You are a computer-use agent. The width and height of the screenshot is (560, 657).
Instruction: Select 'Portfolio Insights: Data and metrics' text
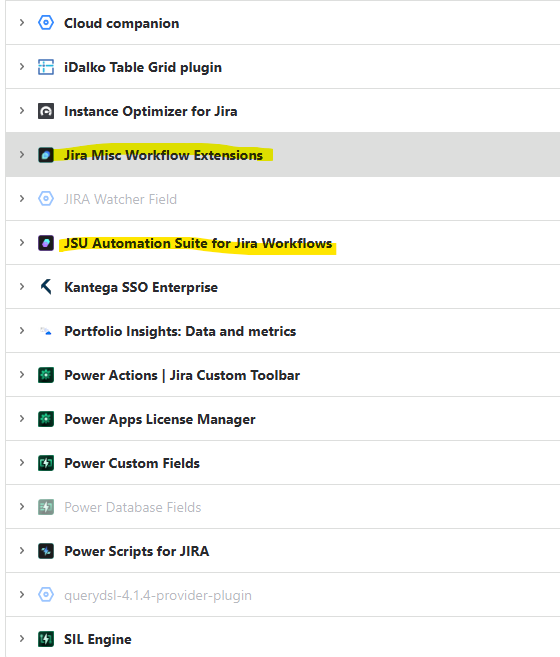click(180, 331)
